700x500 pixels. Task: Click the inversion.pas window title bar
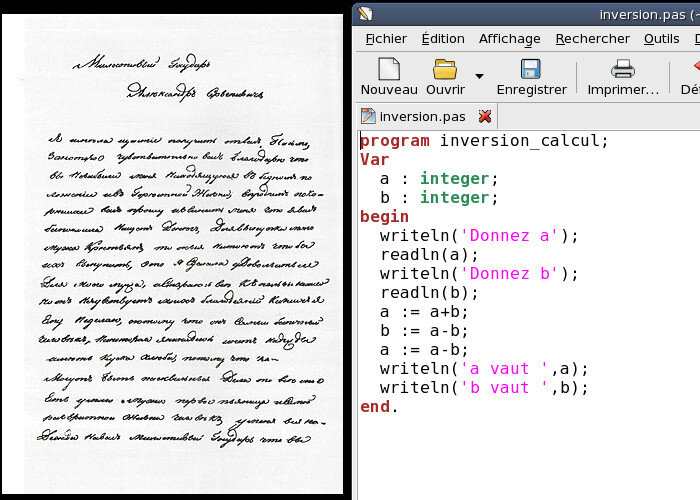click(x=527, y=14)
